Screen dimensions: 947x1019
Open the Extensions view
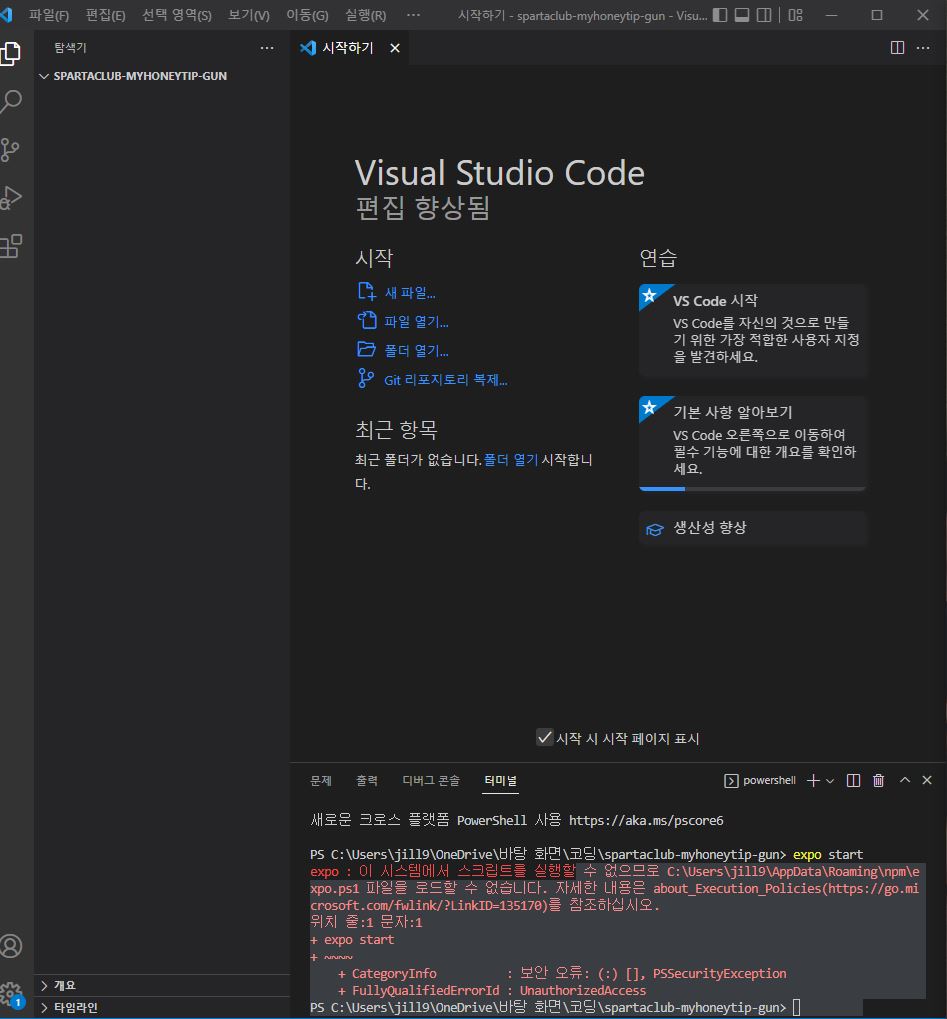[10, 246]
